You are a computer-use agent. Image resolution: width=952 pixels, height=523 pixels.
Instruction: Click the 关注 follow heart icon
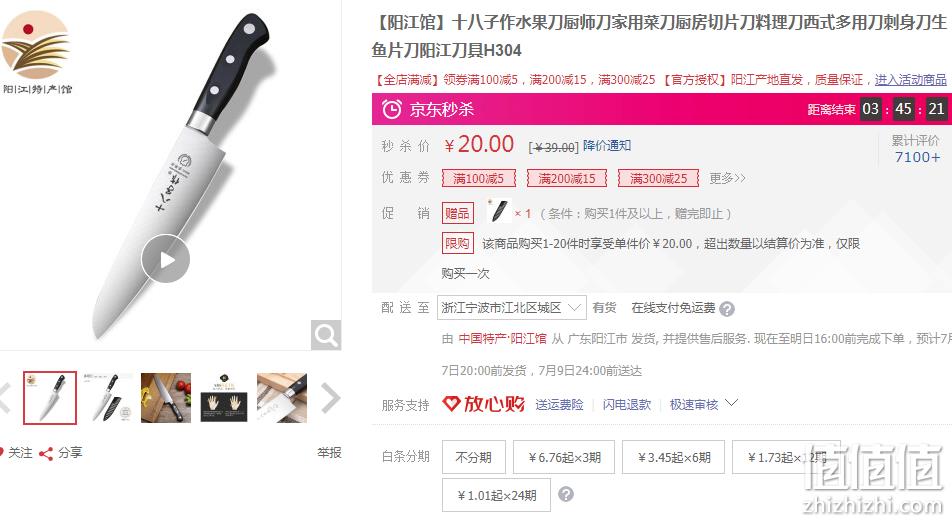(1, 453)
